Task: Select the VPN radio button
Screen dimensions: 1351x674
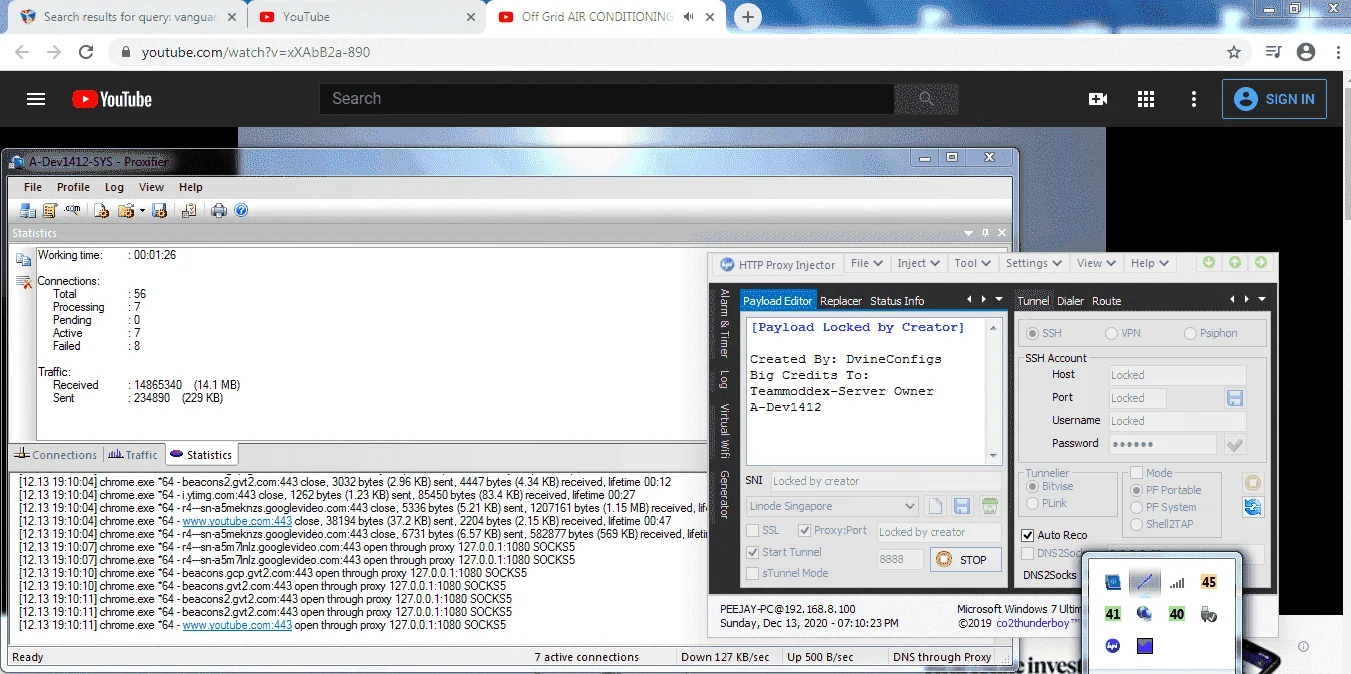Action: point(1111,333)
